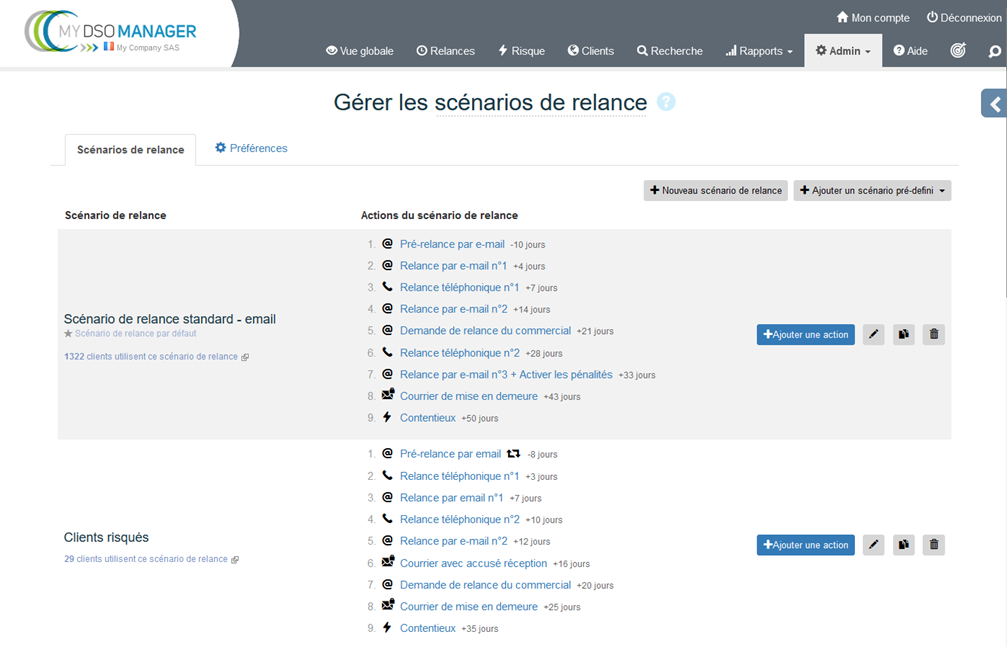Viewport: 1007px width, 647px height.
Task: Switch to the Préférences tab
Action: pyautogui.click(x=250, y=147)
